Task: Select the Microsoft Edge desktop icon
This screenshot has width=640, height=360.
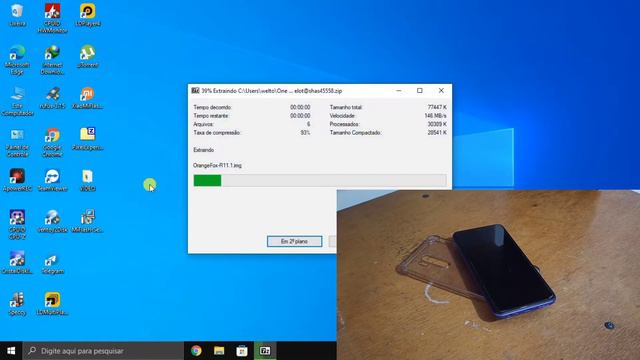Action: pos(17,60)
